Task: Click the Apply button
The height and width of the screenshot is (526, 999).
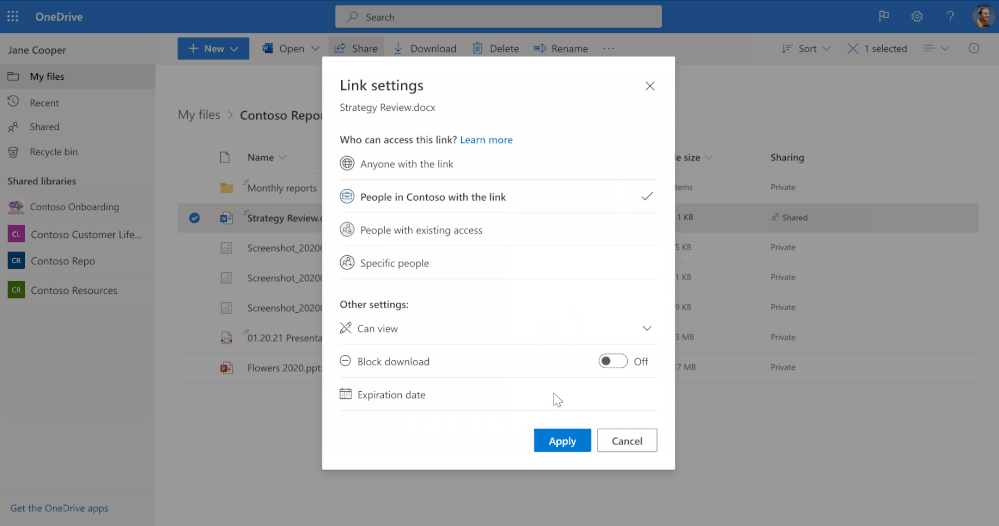Action: click(x=562, y=440)
